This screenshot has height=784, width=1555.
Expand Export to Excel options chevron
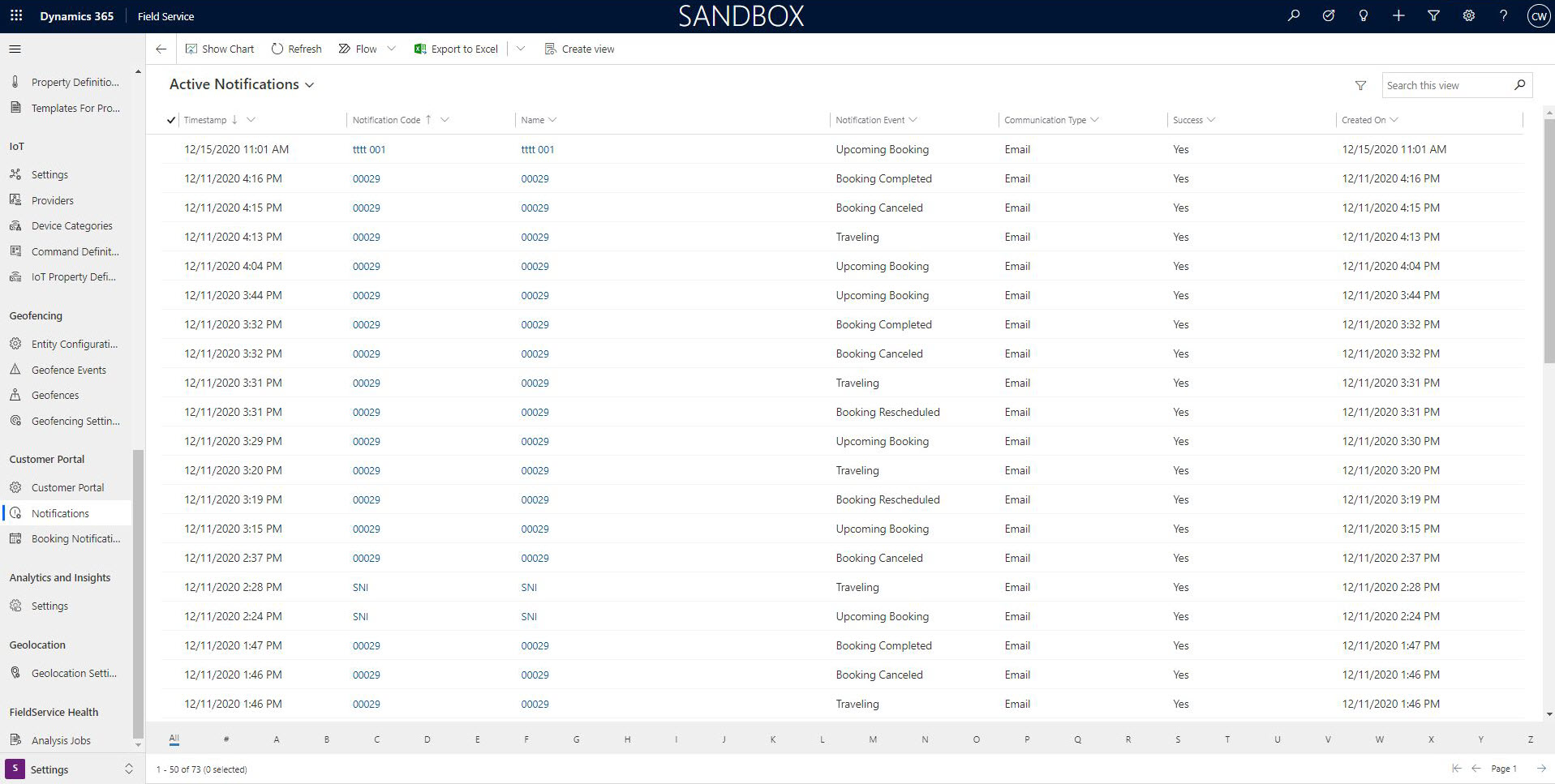click(x=521, y=49)
